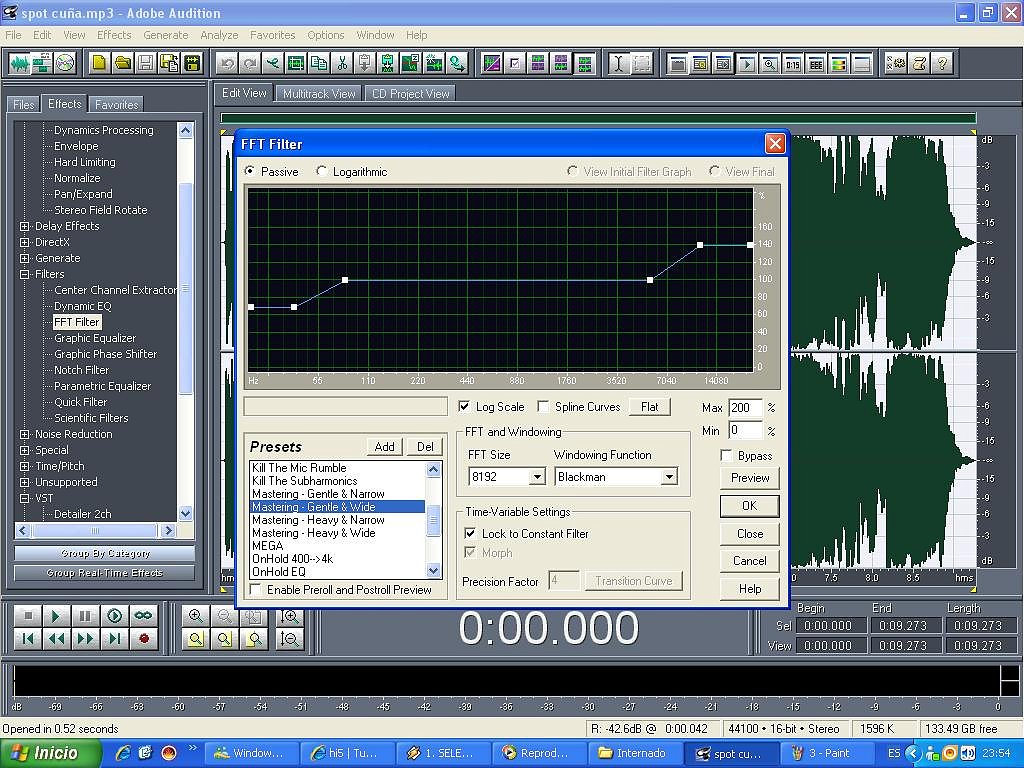Click the Record button in transport controls
The image size is (1024, 768).
(x=144, y=638)
